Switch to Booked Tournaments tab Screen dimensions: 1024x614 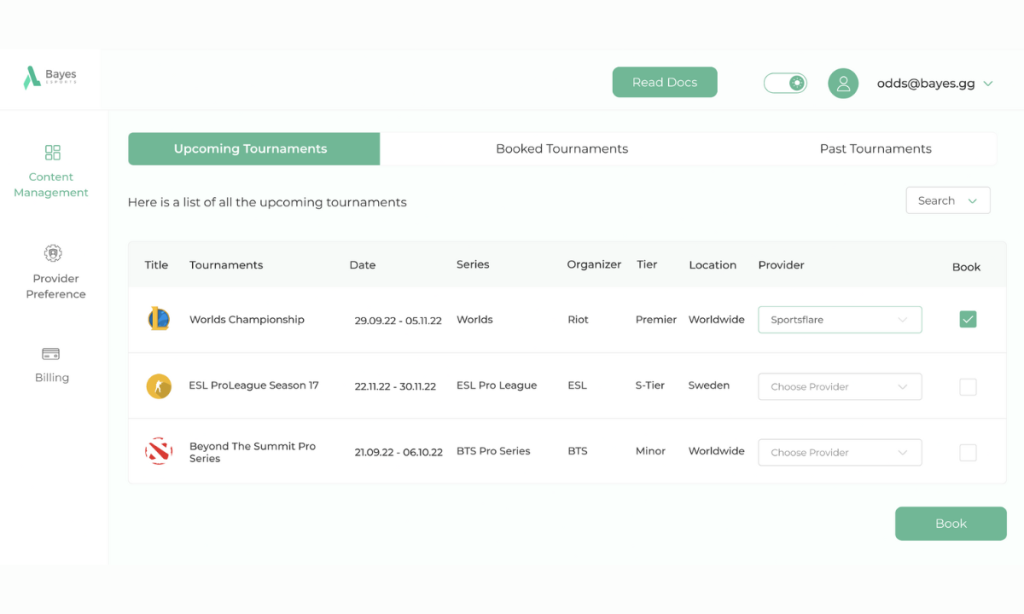562,149
